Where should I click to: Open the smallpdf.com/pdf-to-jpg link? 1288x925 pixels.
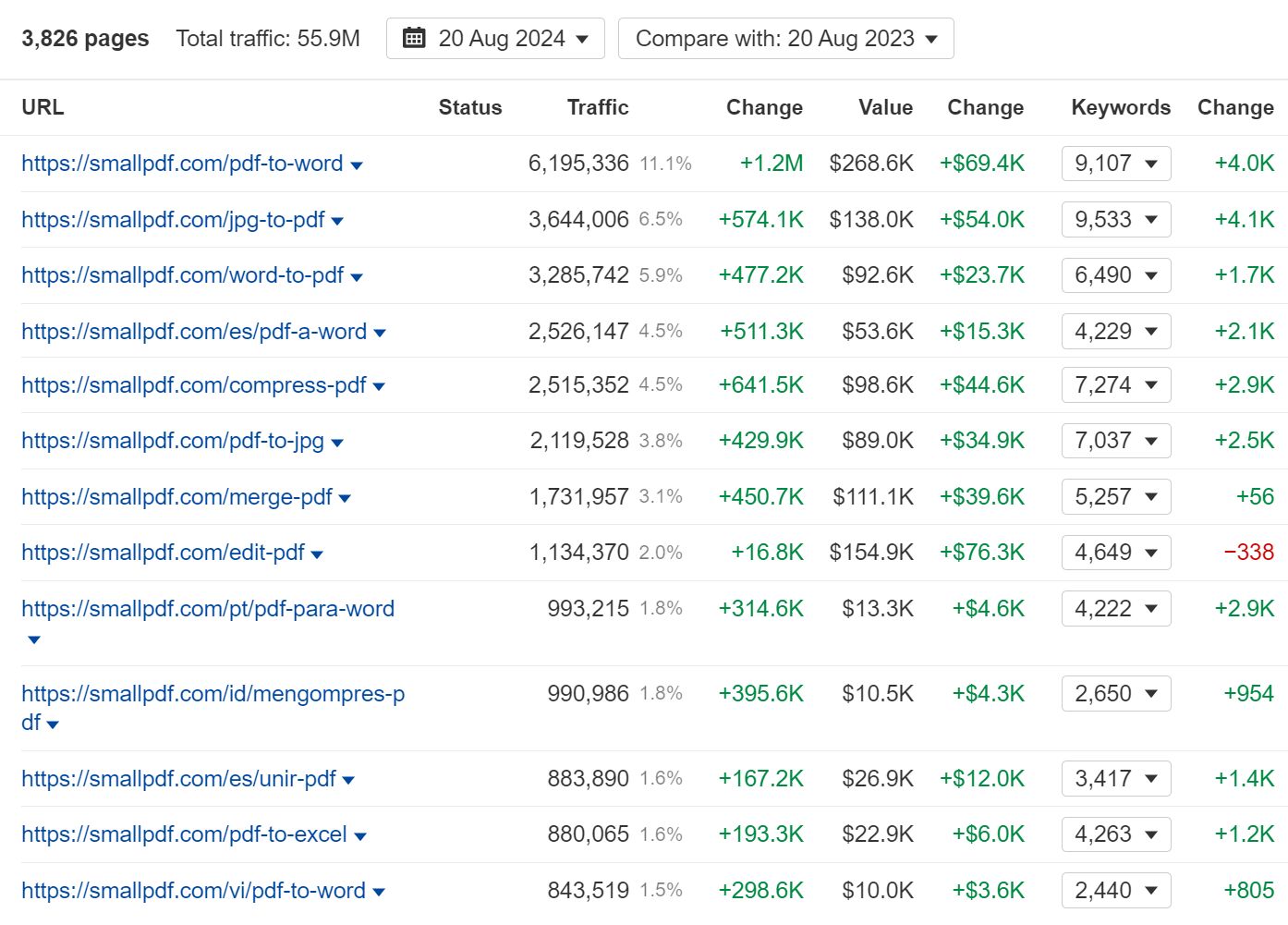point(173,441)
